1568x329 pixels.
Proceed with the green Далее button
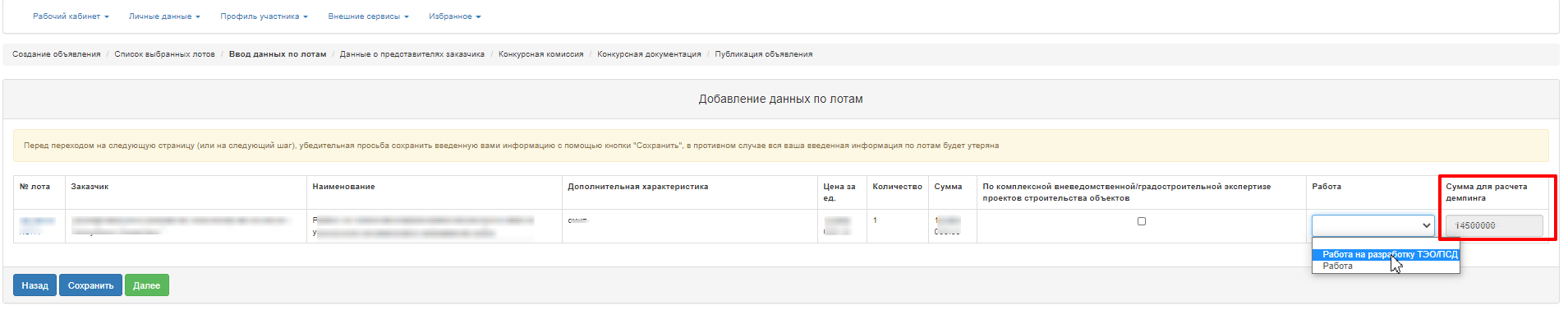[146, 285]
